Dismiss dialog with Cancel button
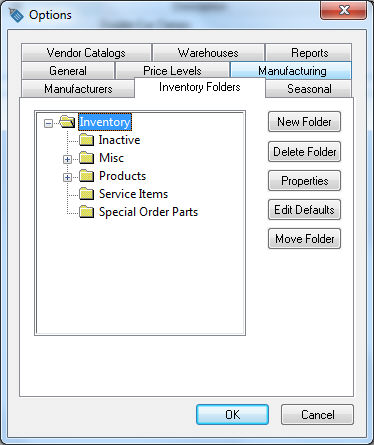374x445 pixels. [317, 415]
